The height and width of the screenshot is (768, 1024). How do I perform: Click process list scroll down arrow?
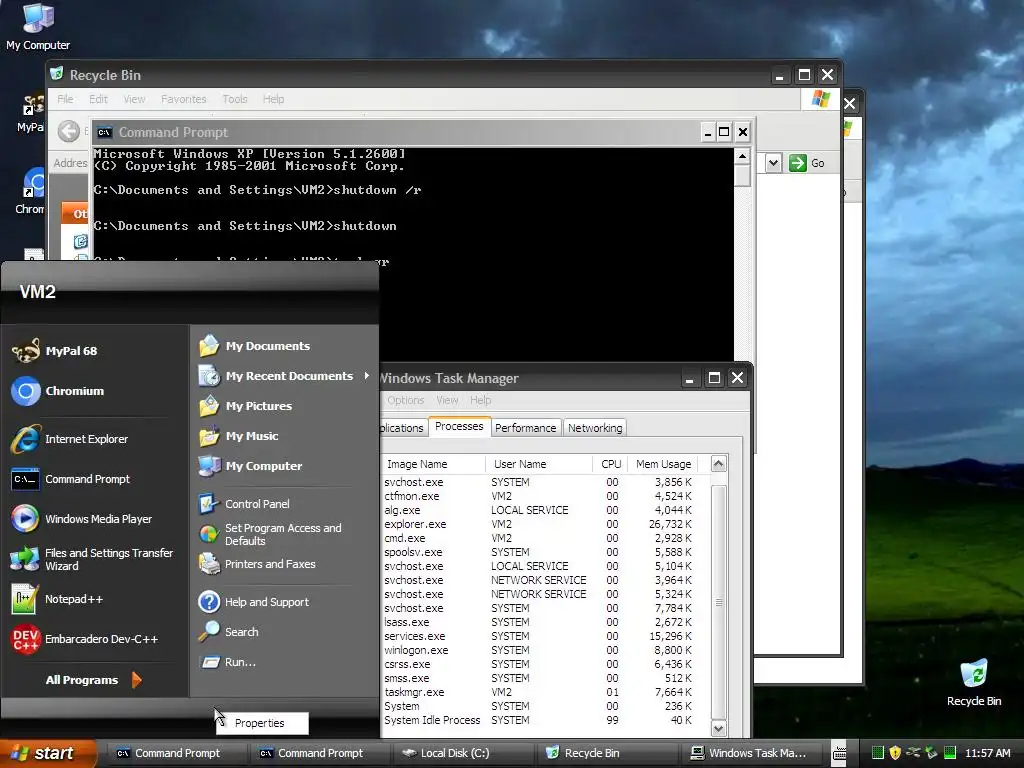click(718, 728)
